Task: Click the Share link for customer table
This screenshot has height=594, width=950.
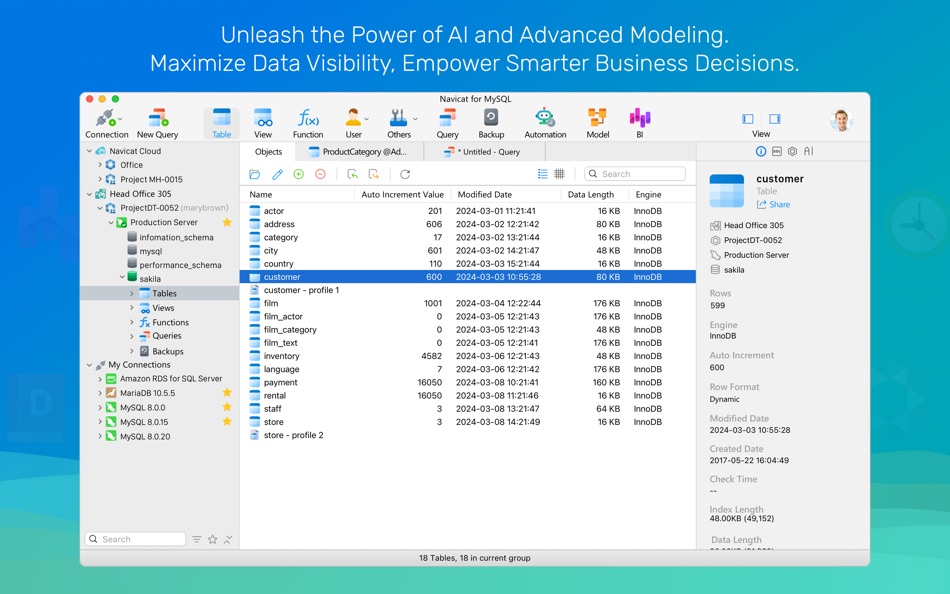Action: (x=773, y=205)
